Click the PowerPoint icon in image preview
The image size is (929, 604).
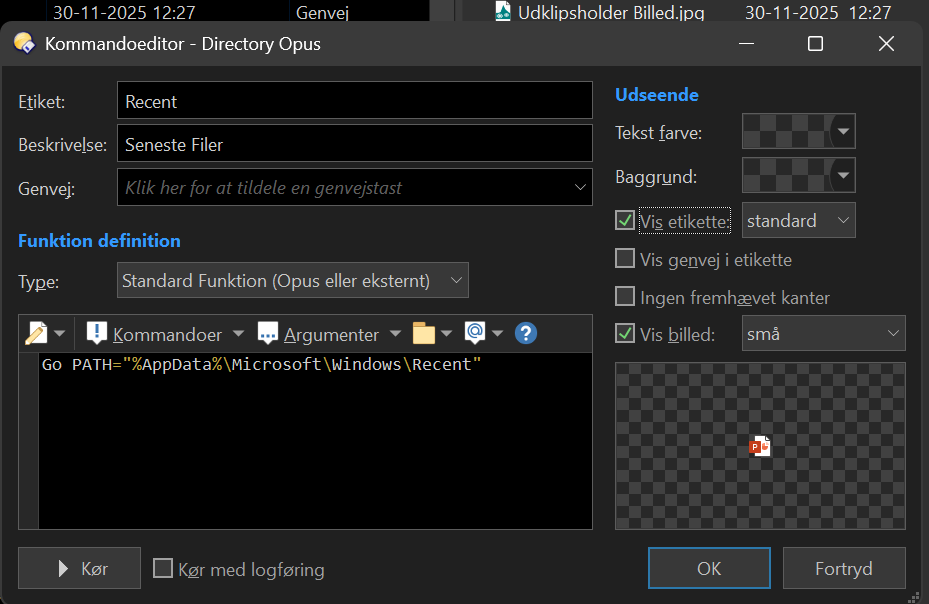760,446
